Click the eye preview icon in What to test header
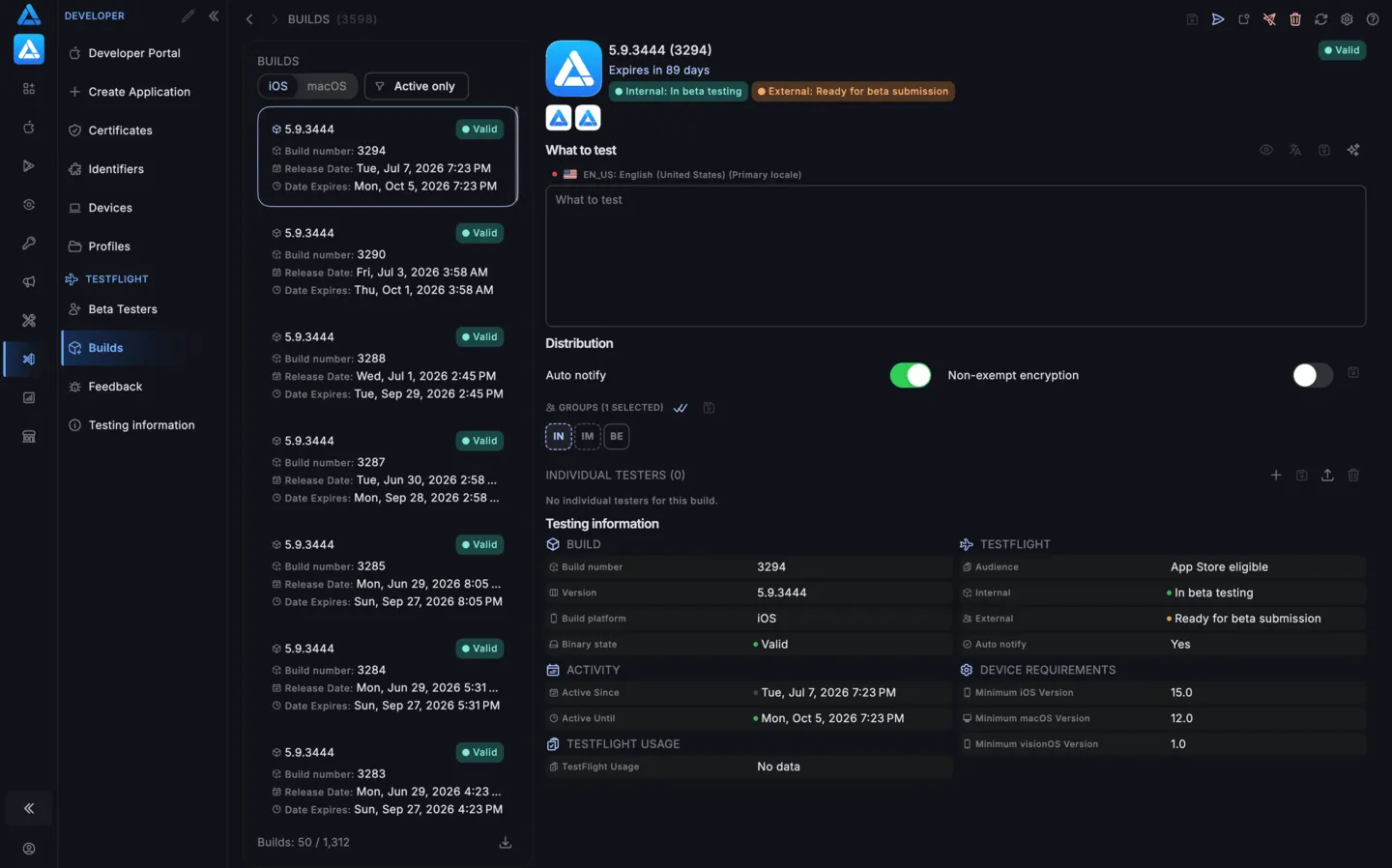Viewport: 1392px width, 868px height. coord(1266,150)
